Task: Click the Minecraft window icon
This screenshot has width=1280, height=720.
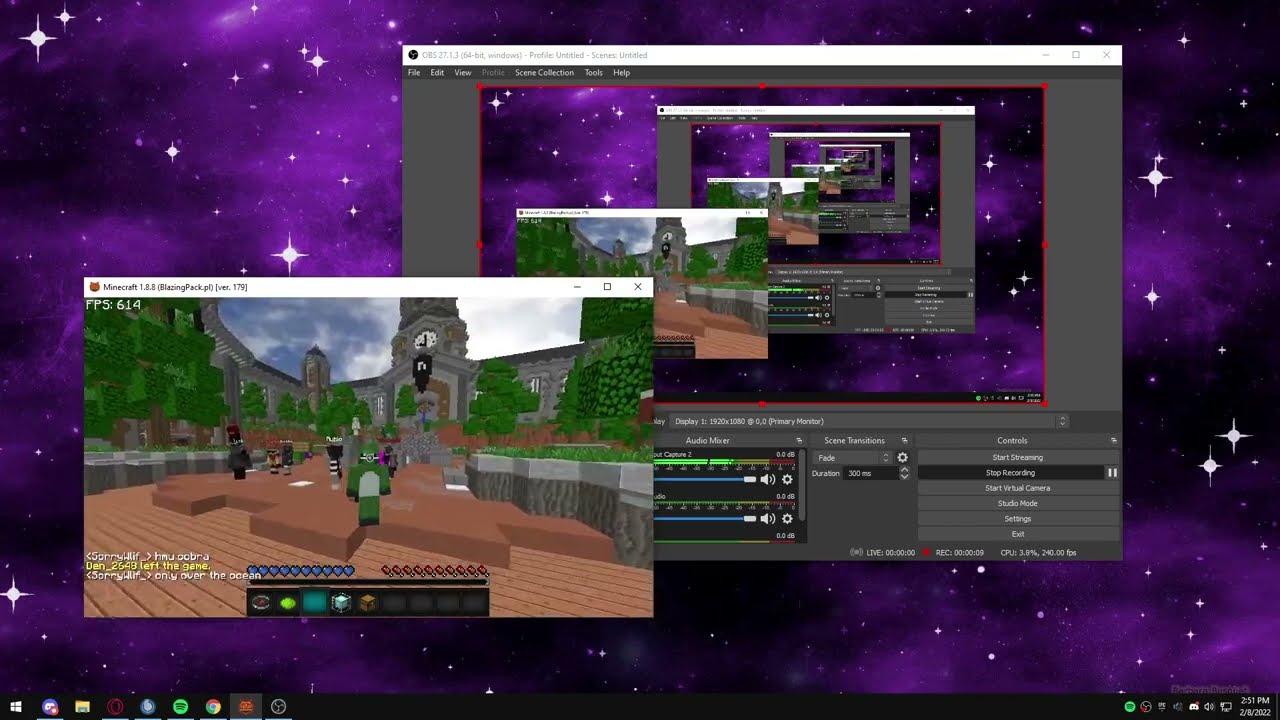Action: 95,287
